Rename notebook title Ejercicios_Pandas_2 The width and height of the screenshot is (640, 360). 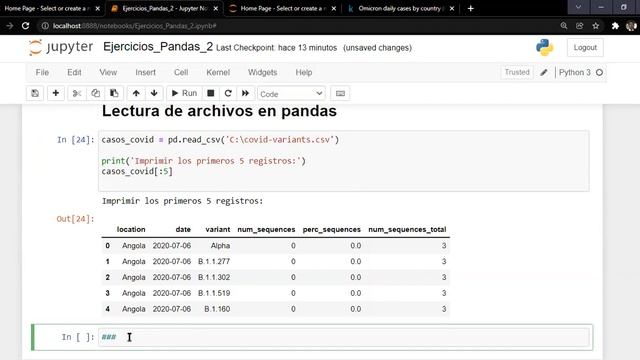point(158,47)
